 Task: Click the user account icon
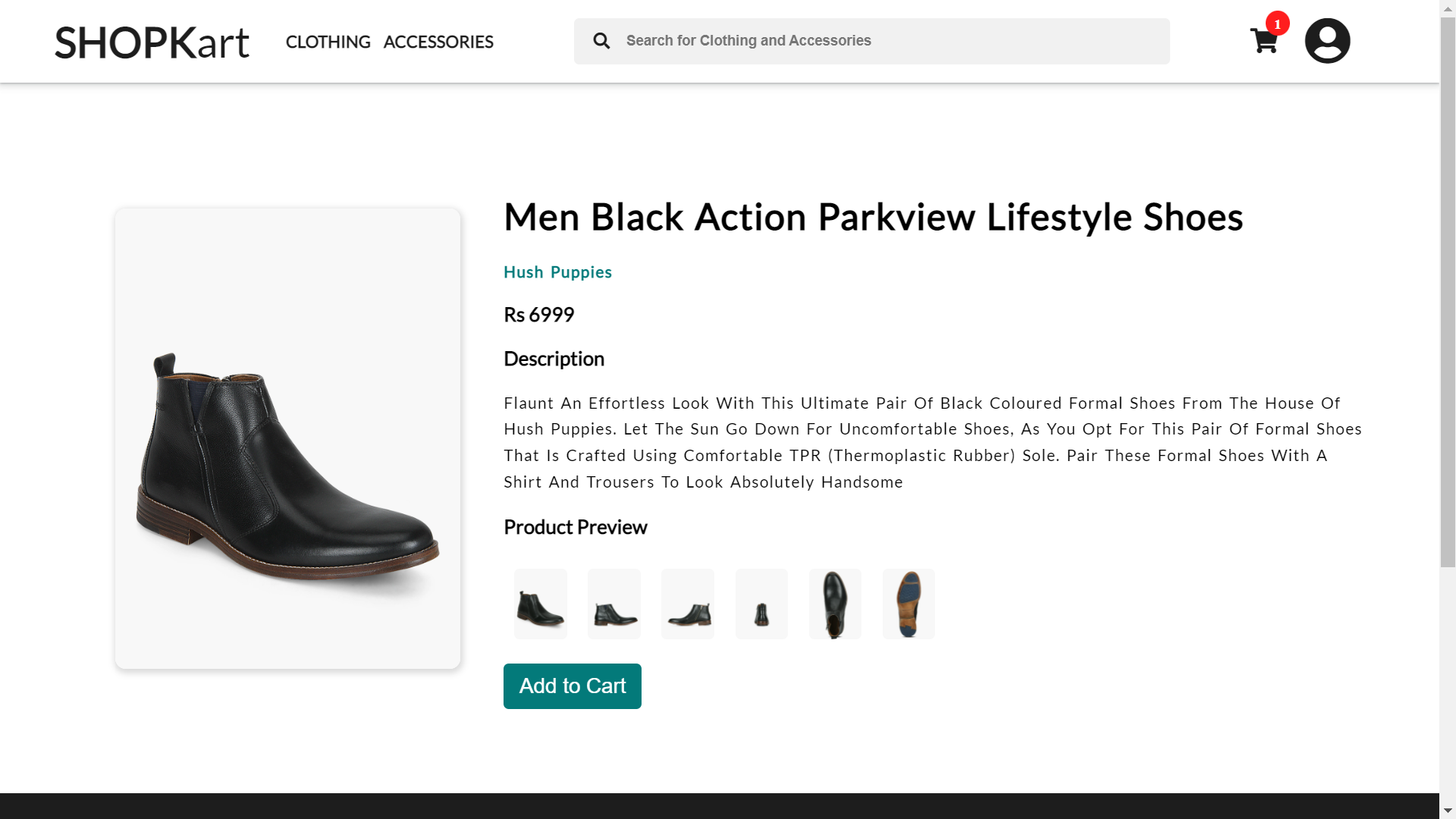point(1327,40)
